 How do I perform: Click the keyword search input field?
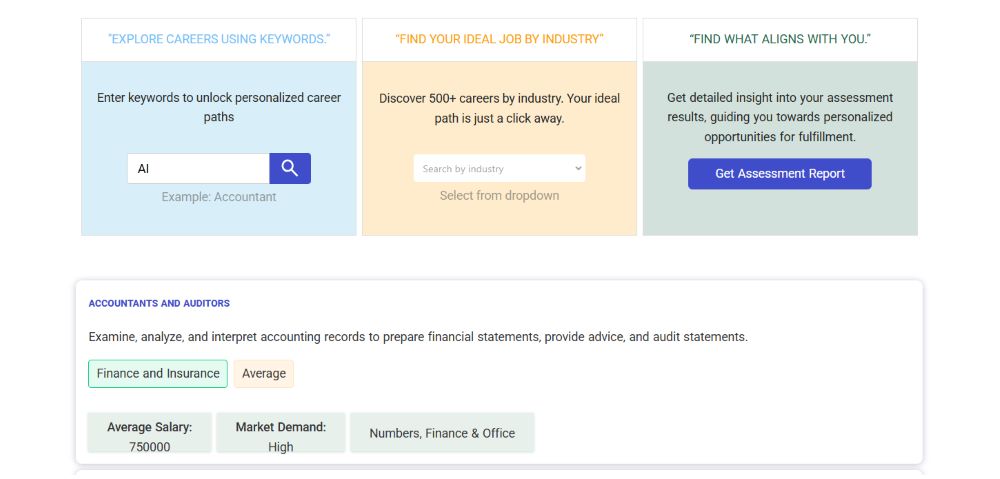pyautogui.click(x=198, y=169)
